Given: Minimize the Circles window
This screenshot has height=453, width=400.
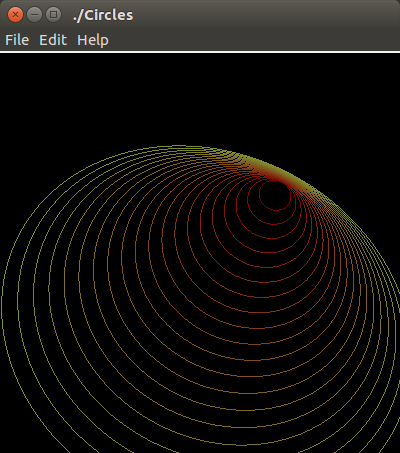Looking at the screenshot, I should tap(34, 15).
